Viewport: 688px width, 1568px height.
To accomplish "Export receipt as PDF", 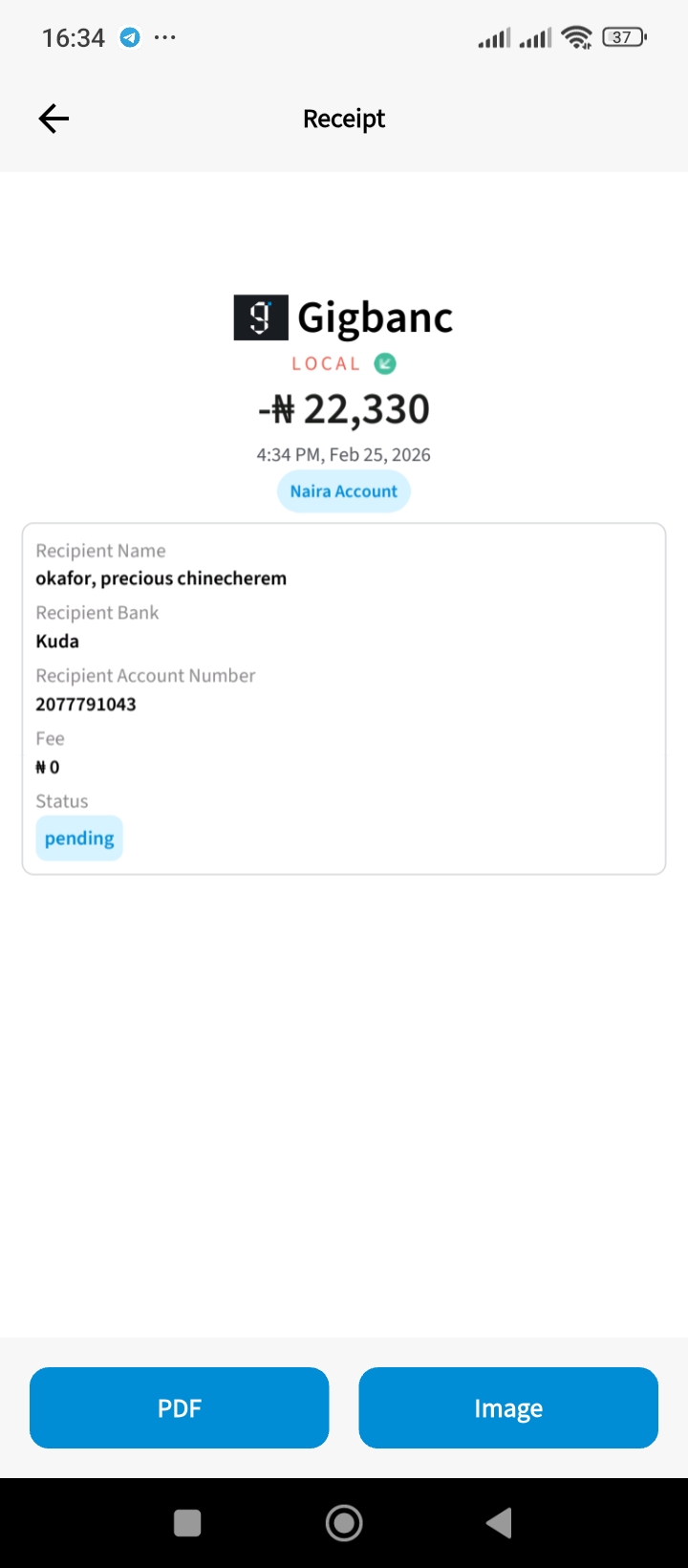I will [x=180, y=1407].
